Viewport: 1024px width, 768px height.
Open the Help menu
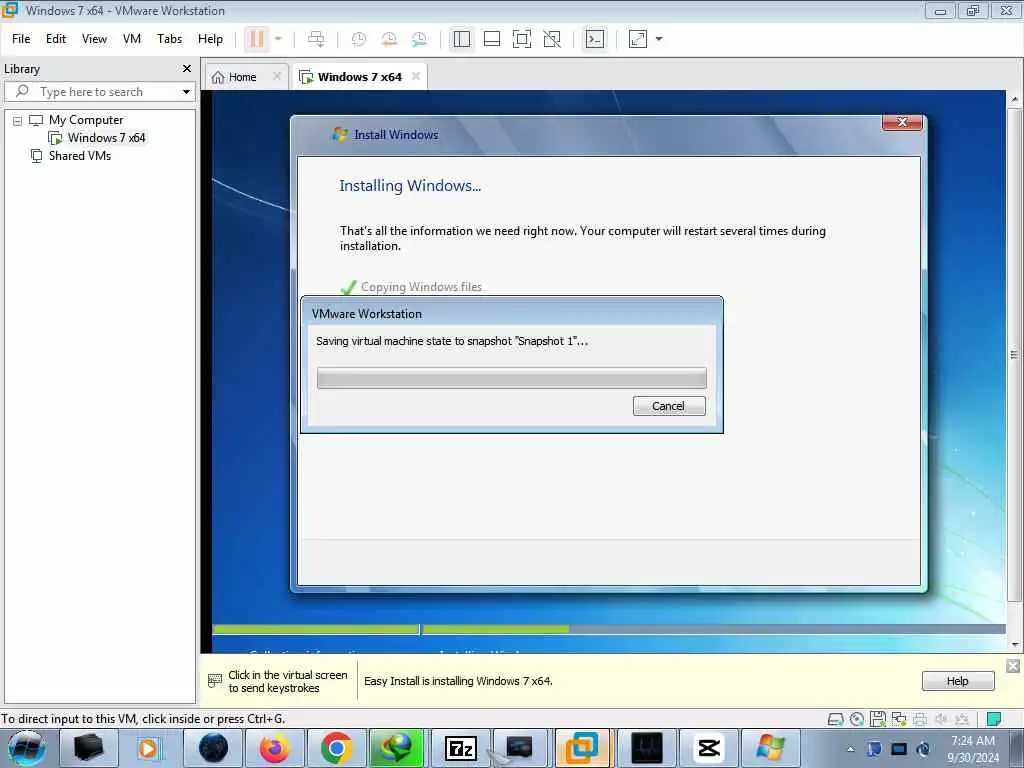[x=210, y=39]
